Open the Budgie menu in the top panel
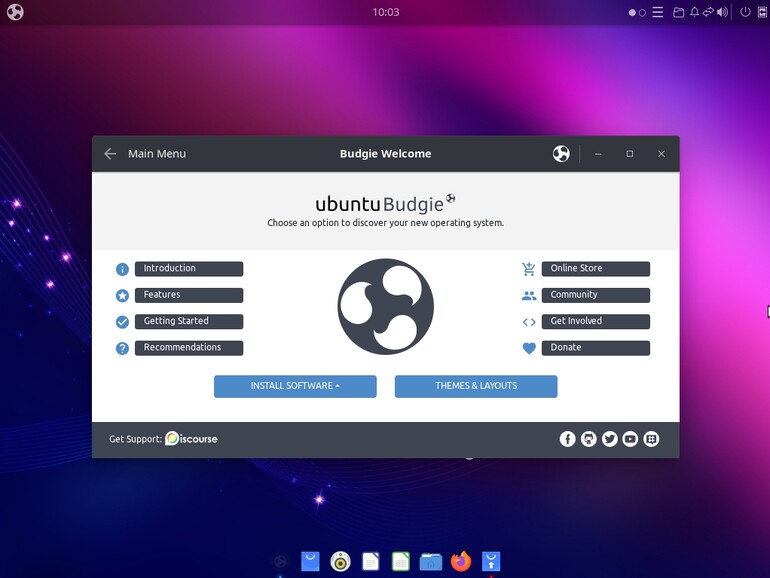Viewport: 770px width, 578px height. 15,12
